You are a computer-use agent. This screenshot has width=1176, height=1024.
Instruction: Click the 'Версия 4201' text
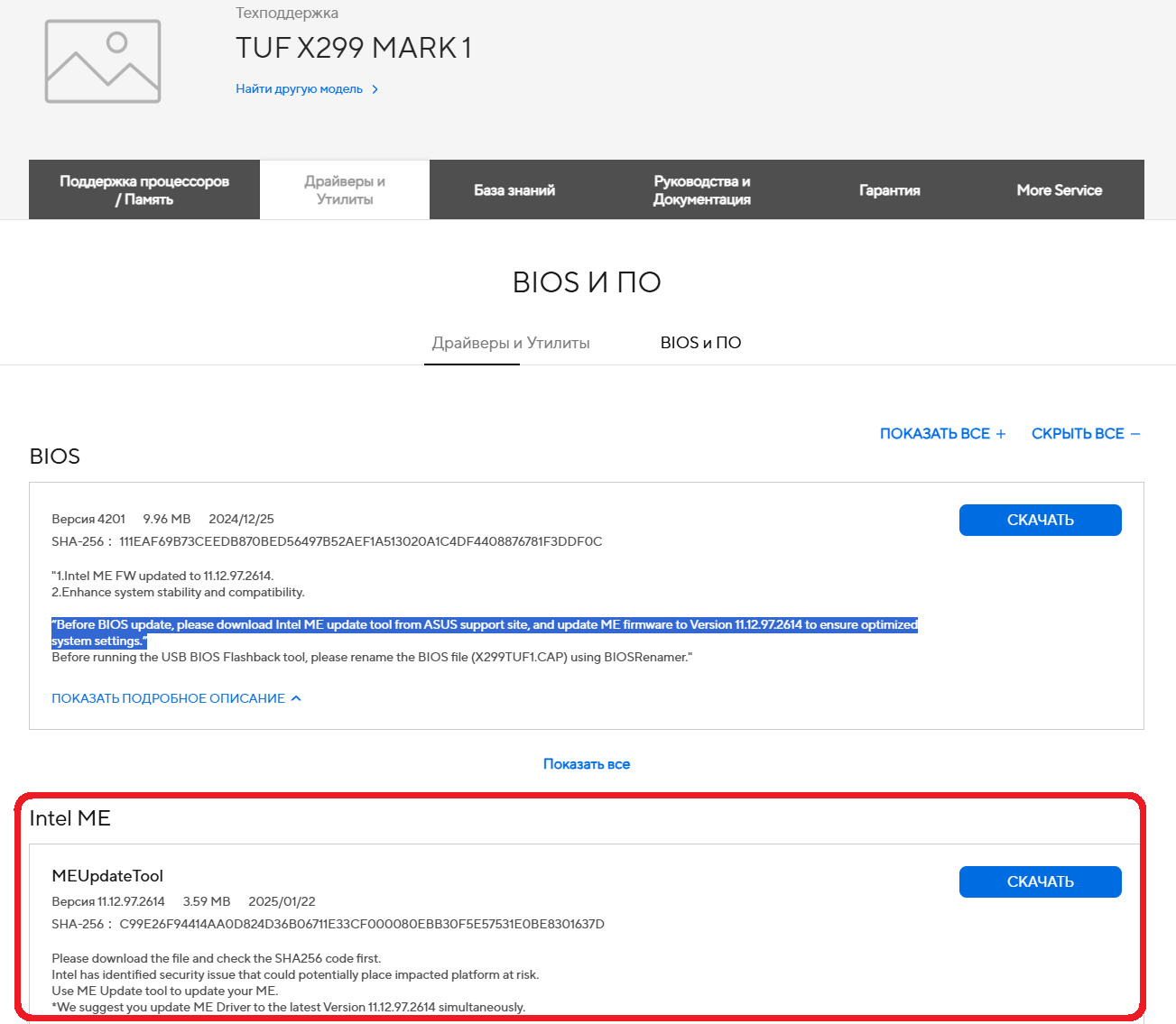[88, 519]
